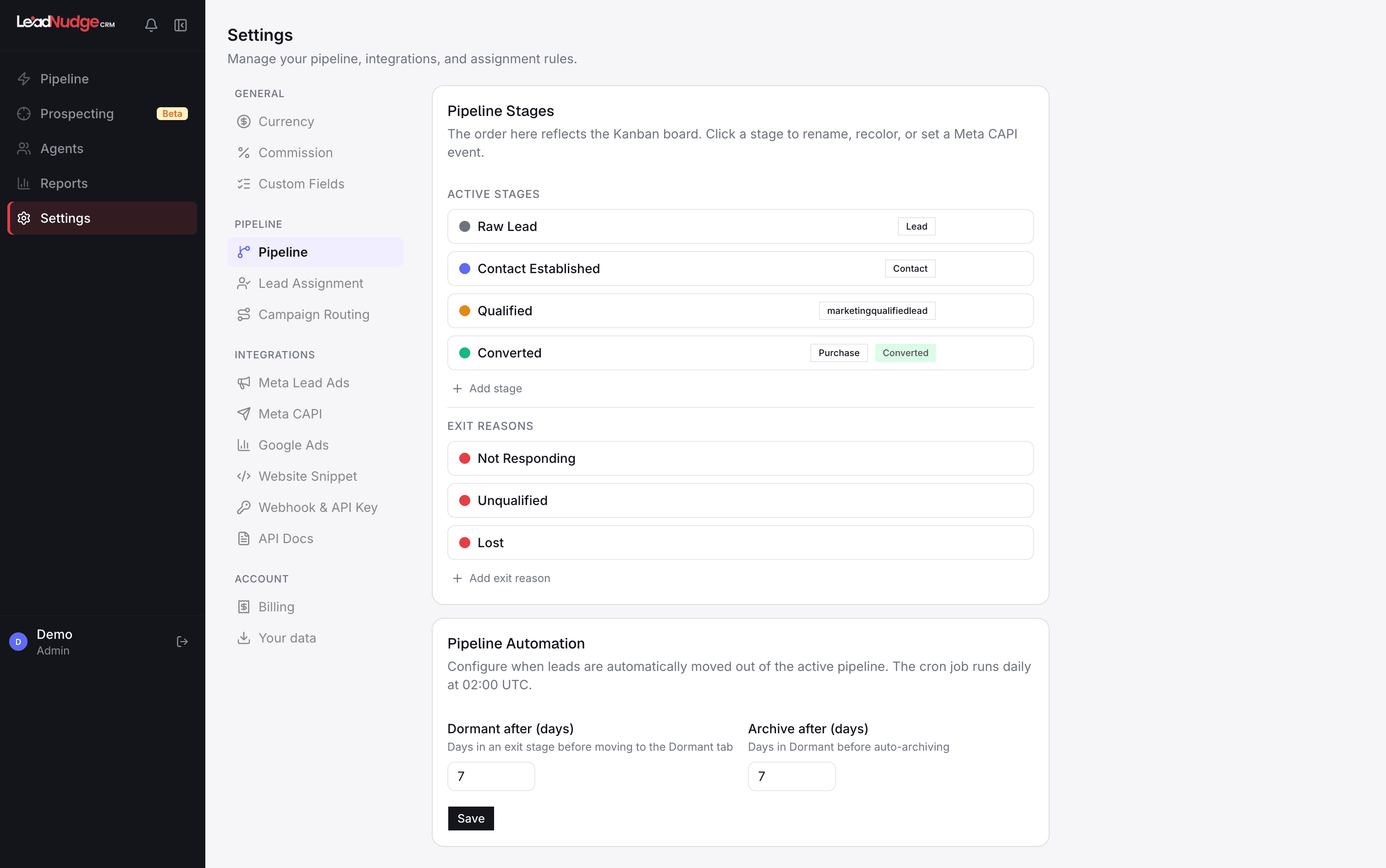Image resolution: width=1386 pixels, height=868 pixels.
Task: Click the gray Raw Lead color dot
Action: pyautogui.click(x=464, y=226)
